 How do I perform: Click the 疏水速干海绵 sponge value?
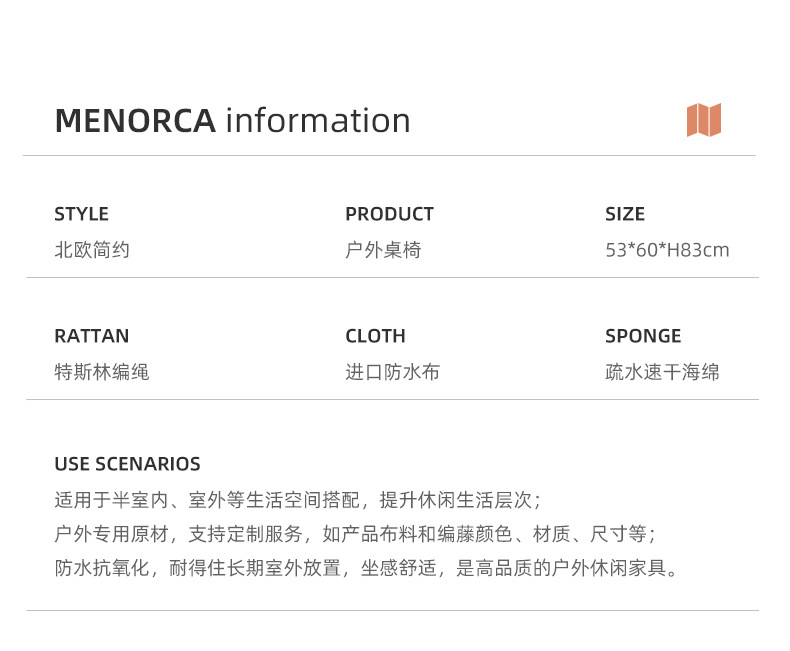click(x=662, y=372)
